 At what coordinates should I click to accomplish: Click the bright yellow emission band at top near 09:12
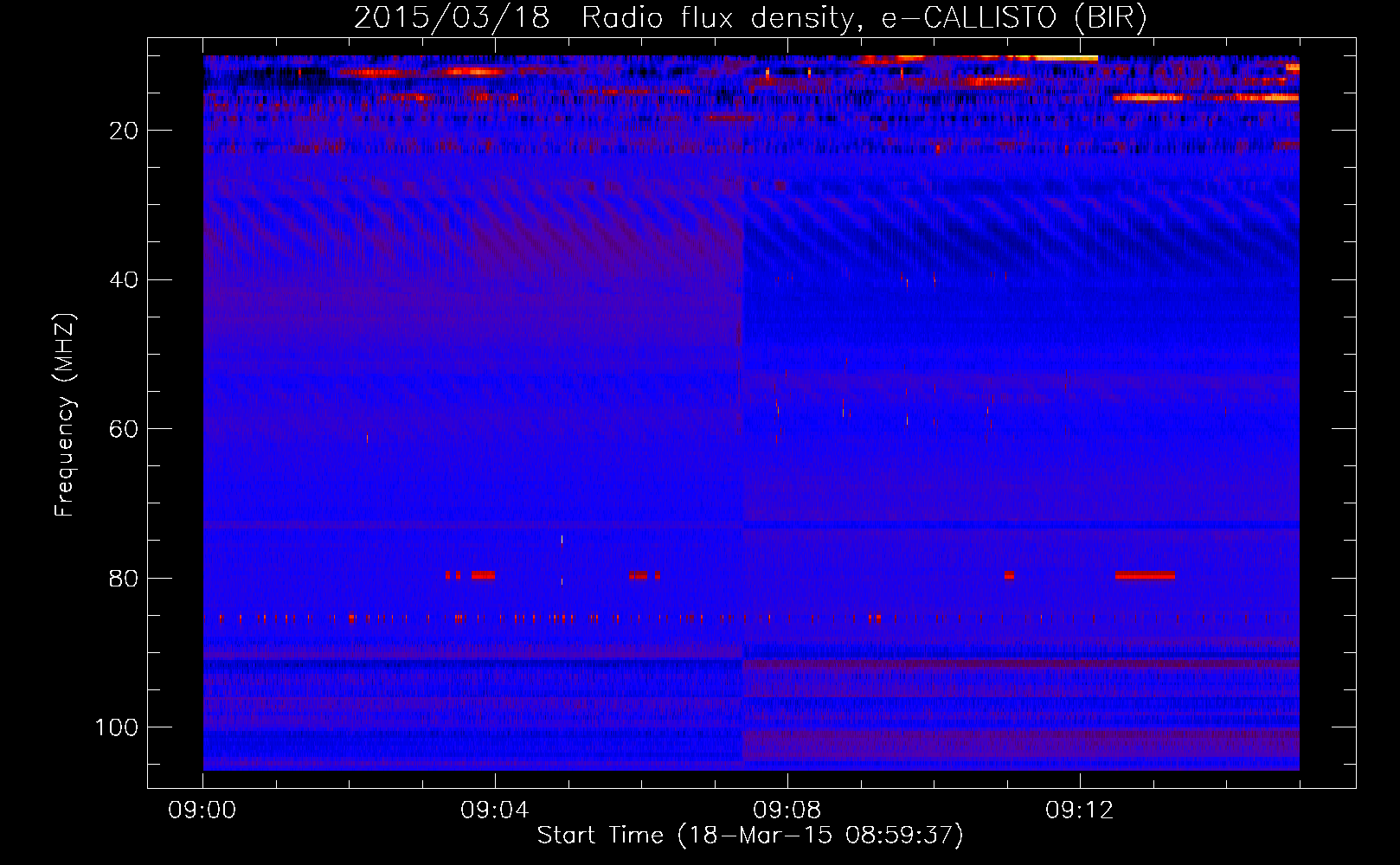click(1066, 58)
